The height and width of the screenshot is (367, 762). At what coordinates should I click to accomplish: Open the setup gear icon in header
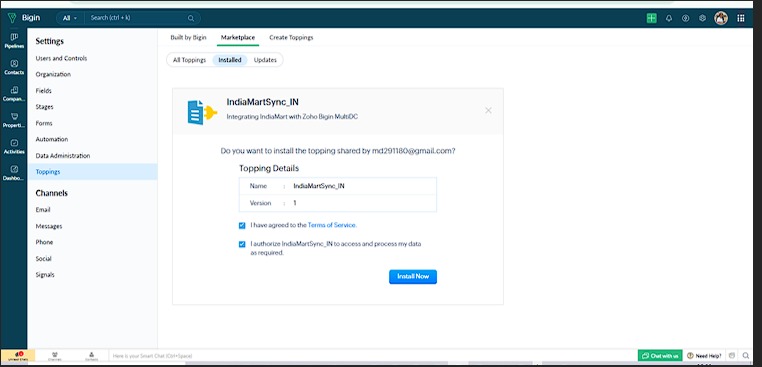click(702, 18)
